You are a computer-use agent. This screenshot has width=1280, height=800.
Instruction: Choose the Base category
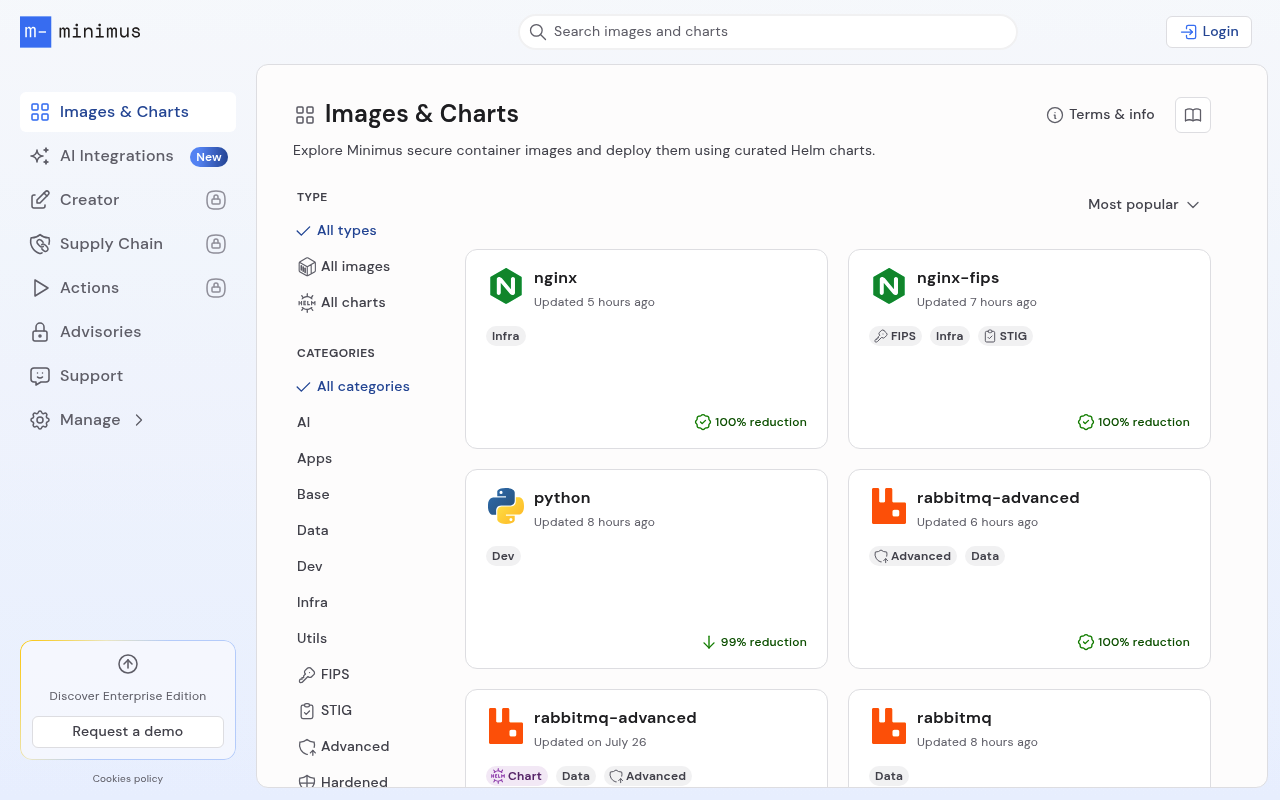[313, 494]
